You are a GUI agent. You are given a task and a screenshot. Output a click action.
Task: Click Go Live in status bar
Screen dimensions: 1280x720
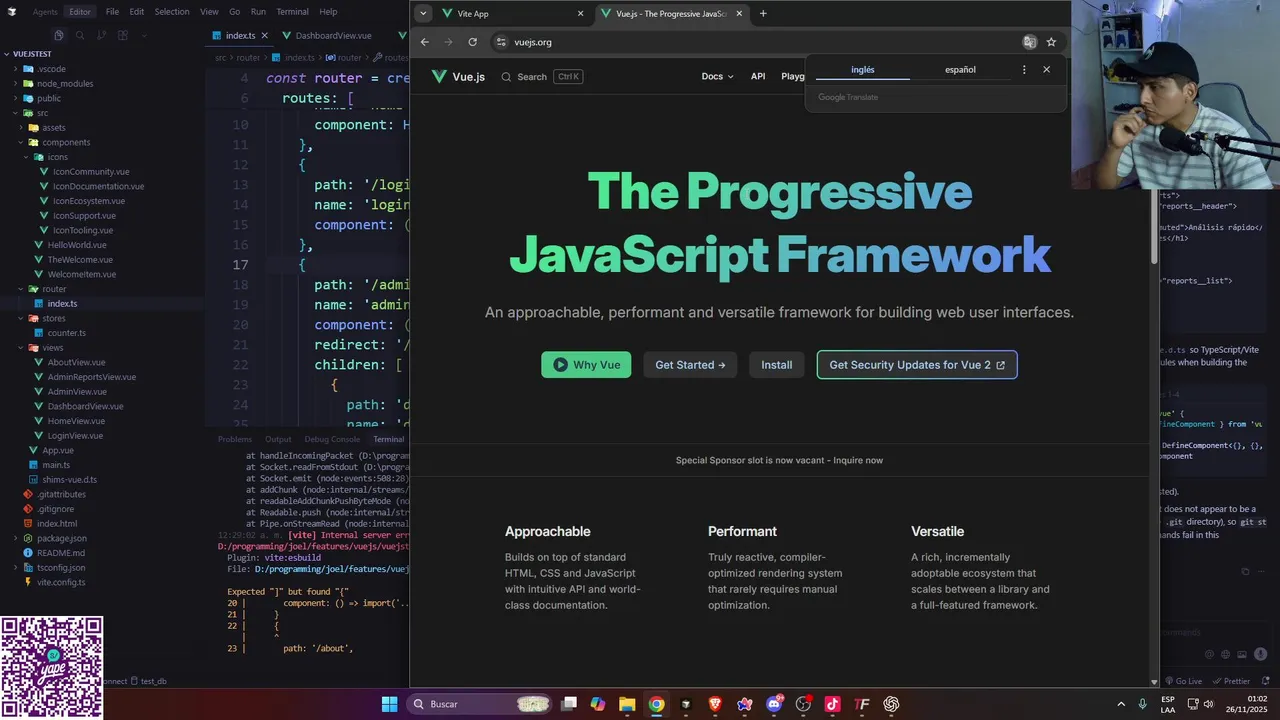click(x=1183, y=681)
